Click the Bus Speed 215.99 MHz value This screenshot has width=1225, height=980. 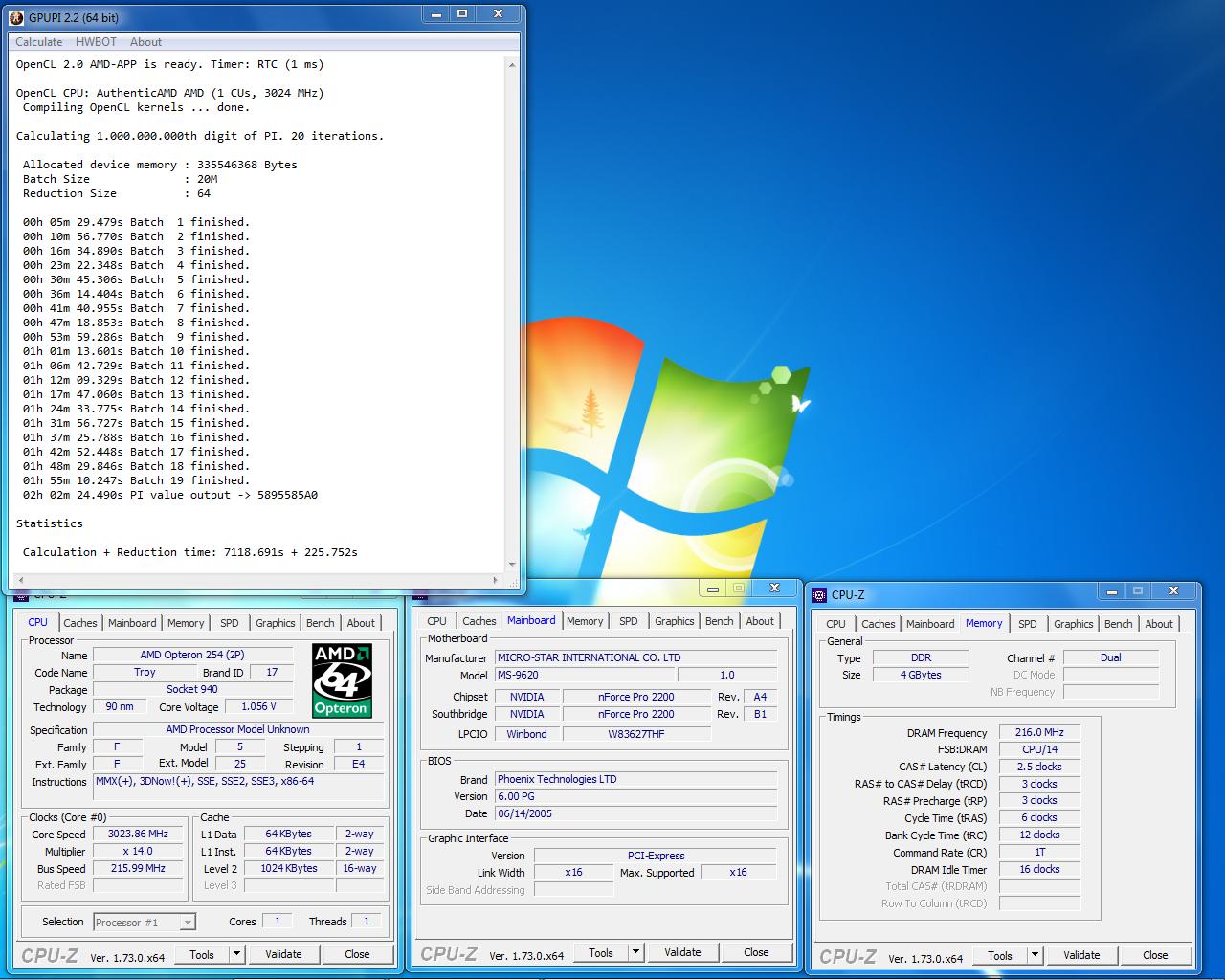click(x=138, y=868)
